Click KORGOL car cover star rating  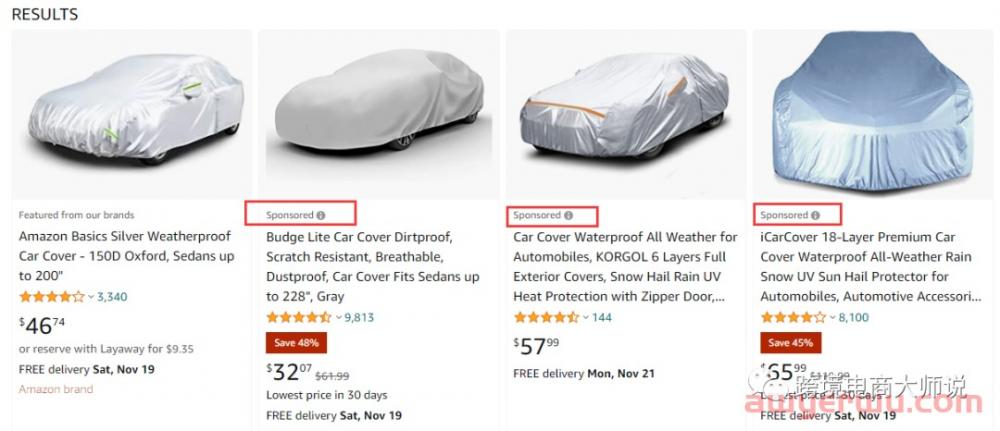(x=546, y=317)
